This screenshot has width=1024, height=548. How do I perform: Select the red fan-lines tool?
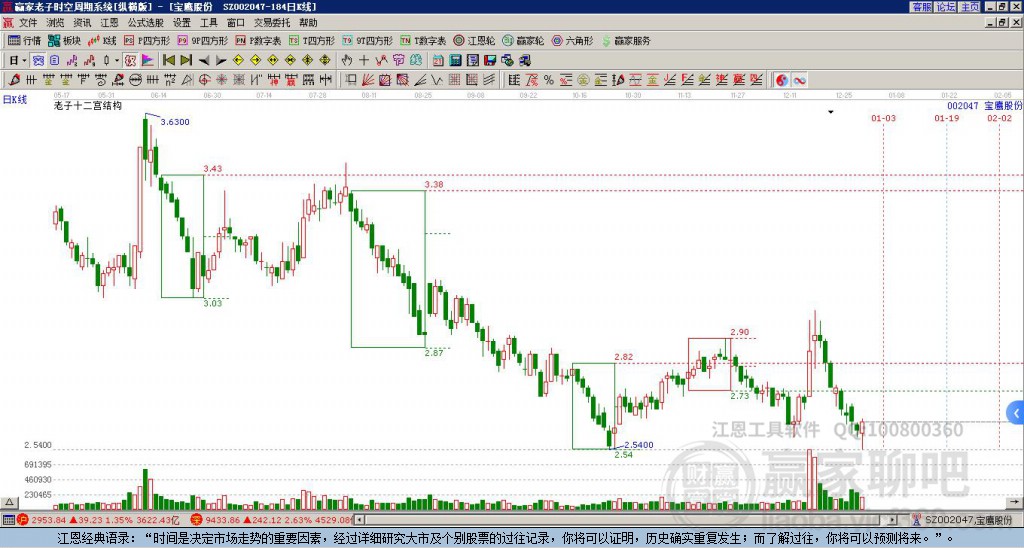pos(368,80)
